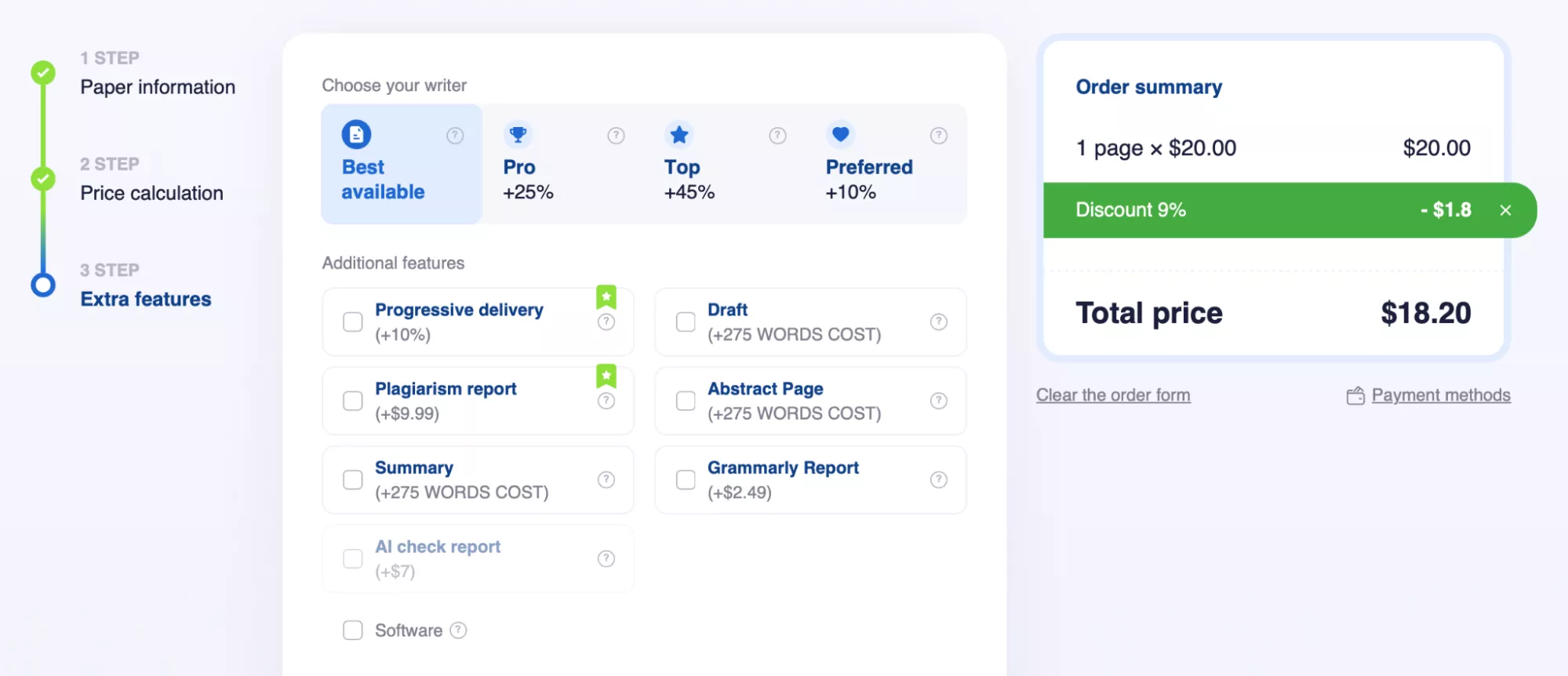This screenshot has width=1568, height=676.
Task: Toggle the Software checkbox
Action: (353, 631)
